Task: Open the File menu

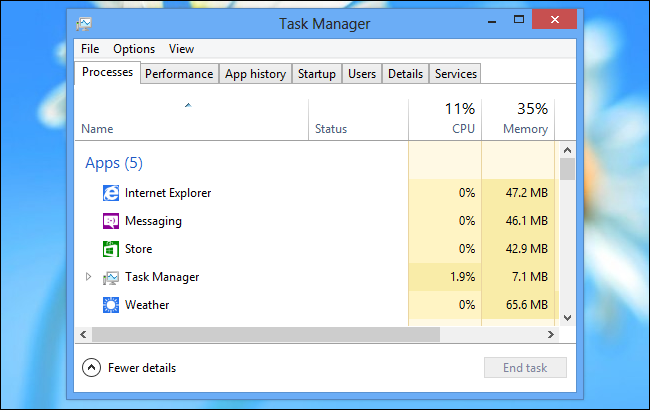Action: (90, 49)
